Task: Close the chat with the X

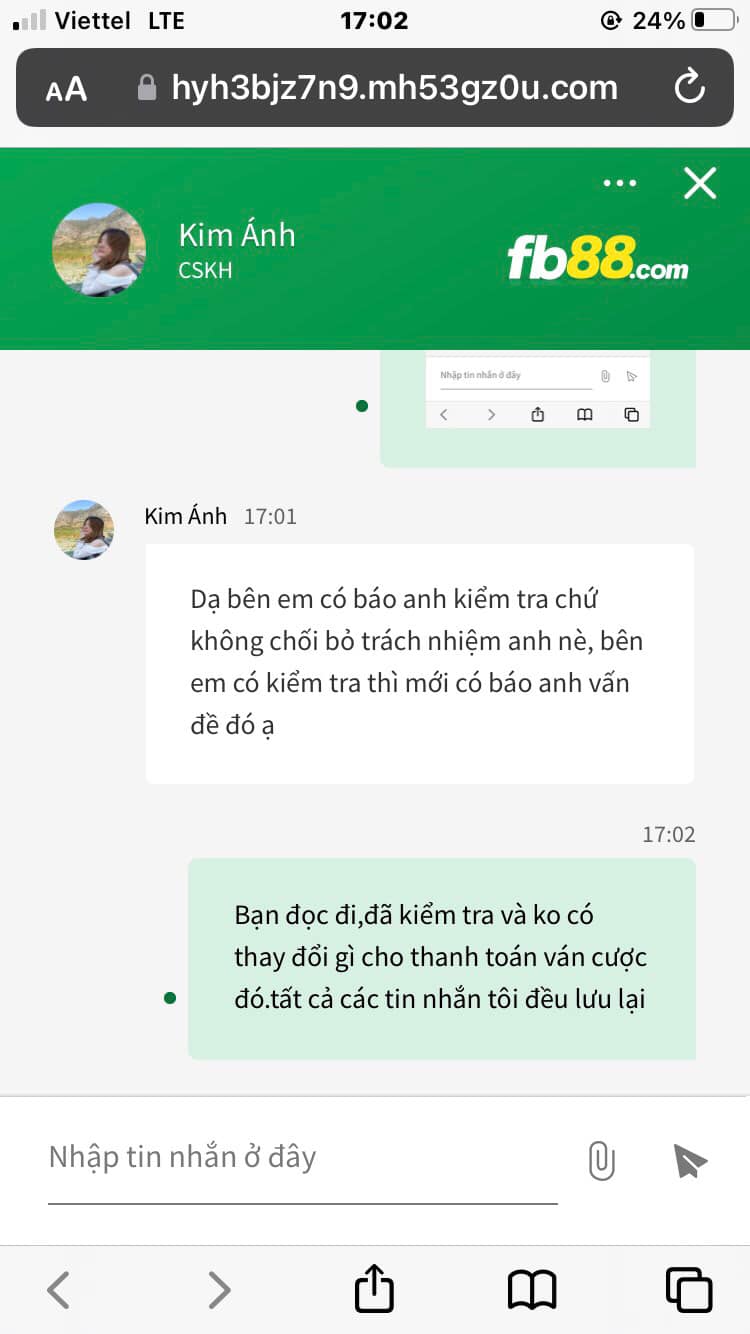Action: [x=700, y=183]
